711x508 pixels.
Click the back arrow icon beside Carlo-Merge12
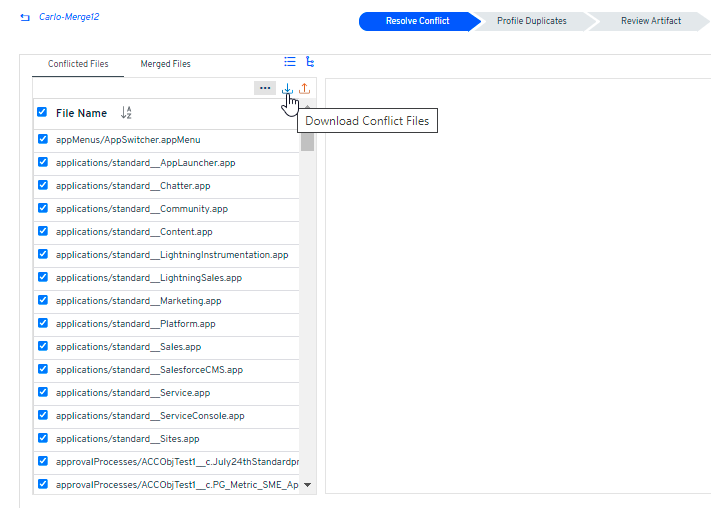click(x=25, y=18)
